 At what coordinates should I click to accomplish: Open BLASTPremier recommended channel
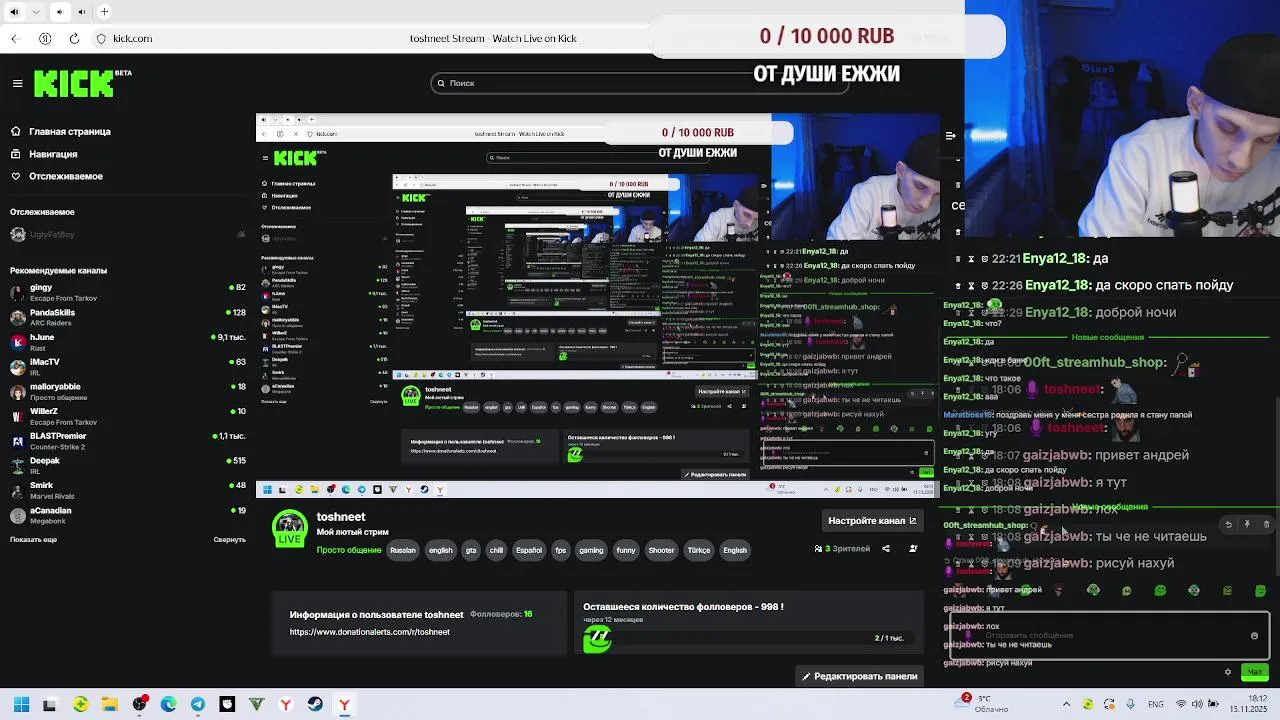128,441
